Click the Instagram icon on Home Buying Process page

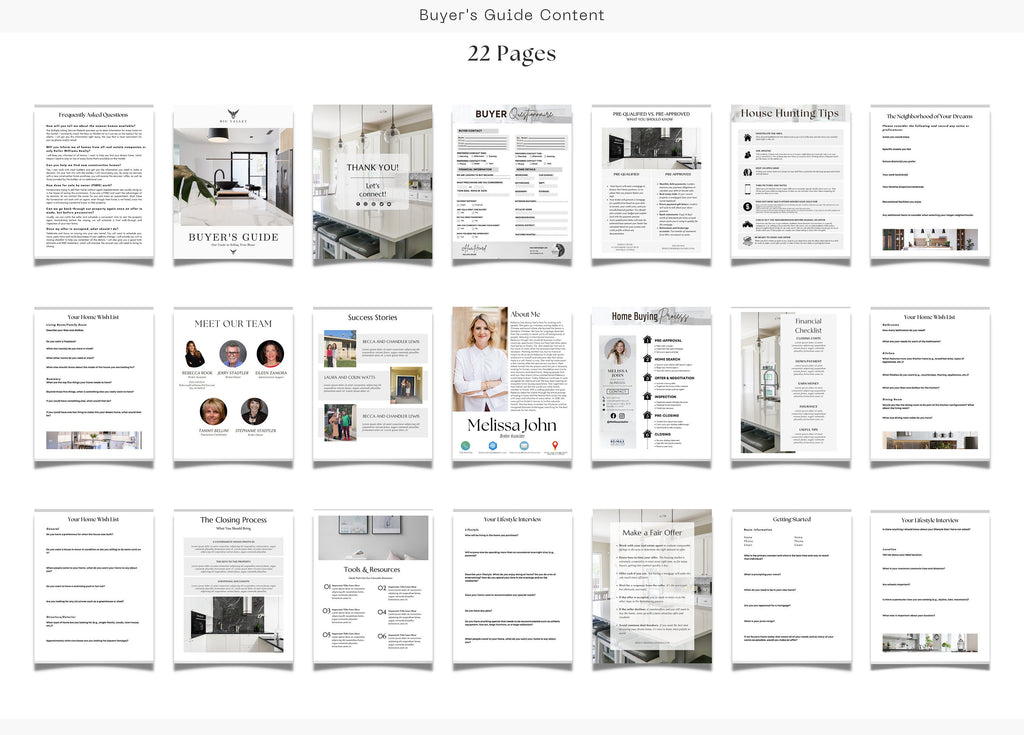(622, 416)
